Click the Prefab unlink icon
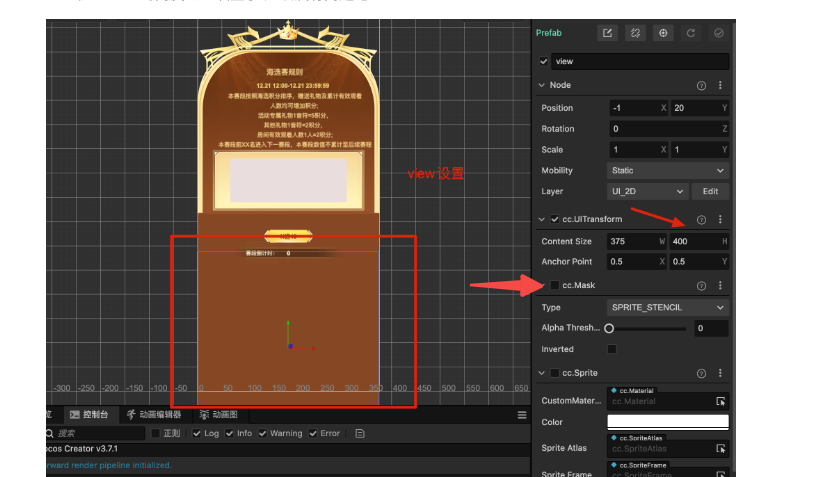The width and height of the screenshot is (819, 477). tap(635, 33)
